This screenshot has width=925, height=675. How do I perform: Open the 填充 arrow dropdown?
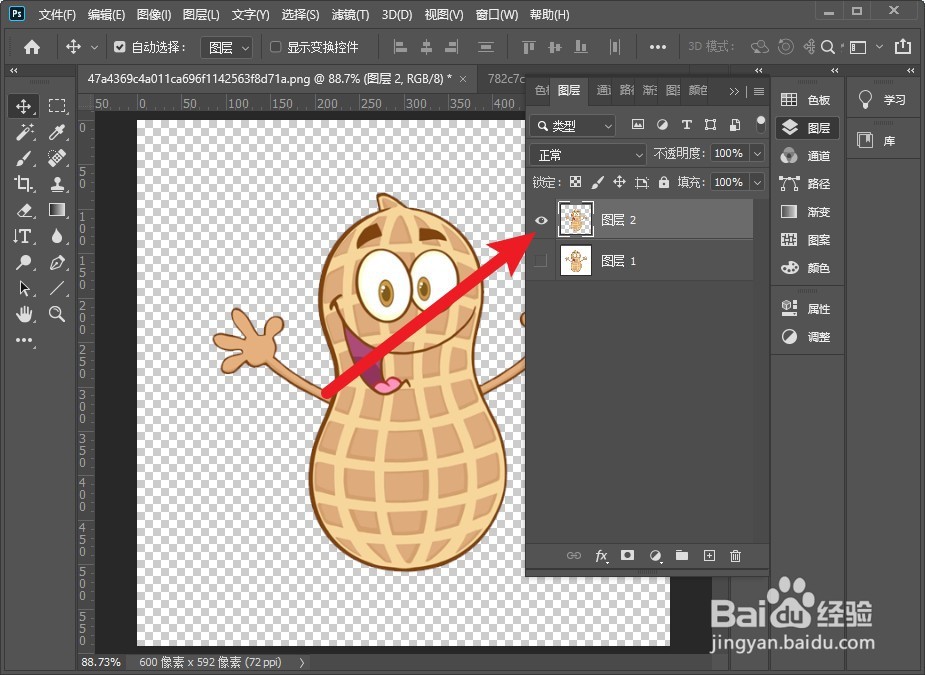(x=757, y=182)
